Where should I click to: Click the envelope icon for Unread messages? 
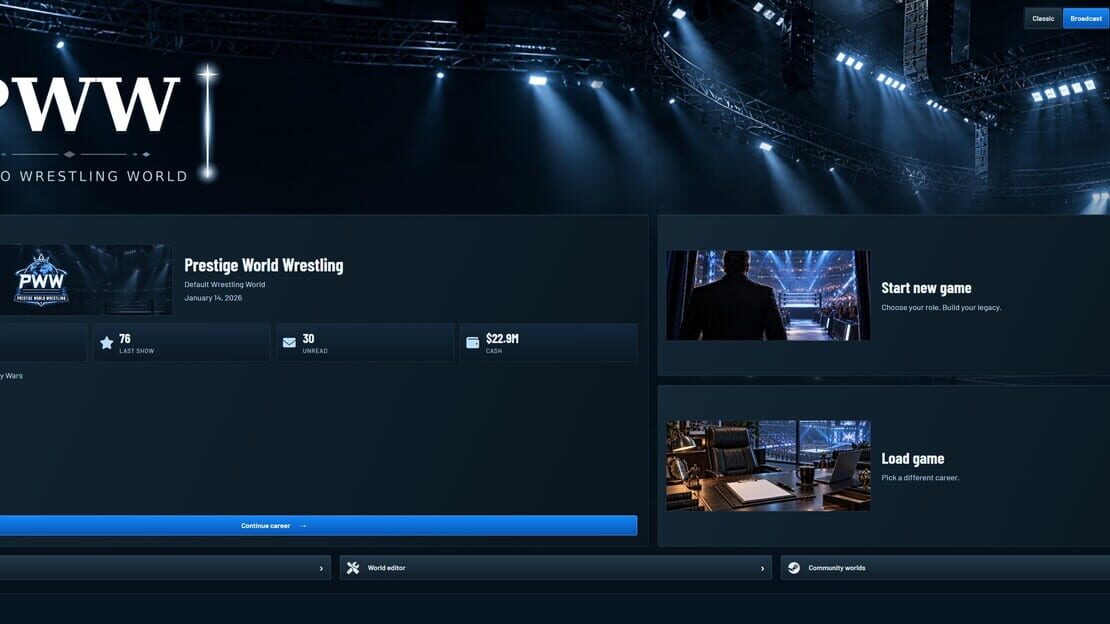click(x=289, y=343)
